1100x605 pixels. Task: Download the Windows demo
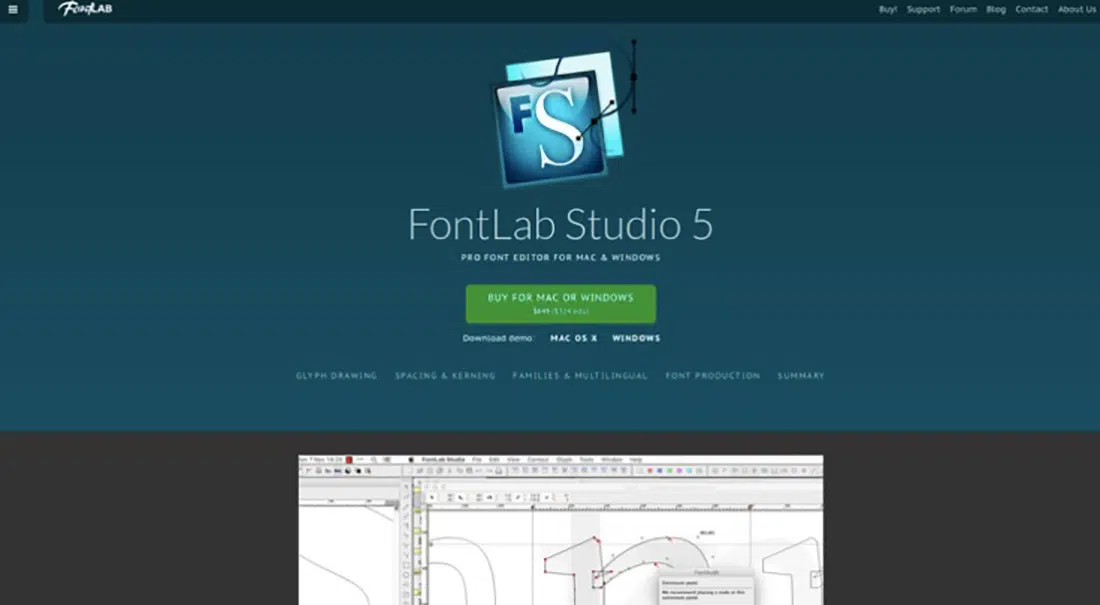click(x=636, y=338)
